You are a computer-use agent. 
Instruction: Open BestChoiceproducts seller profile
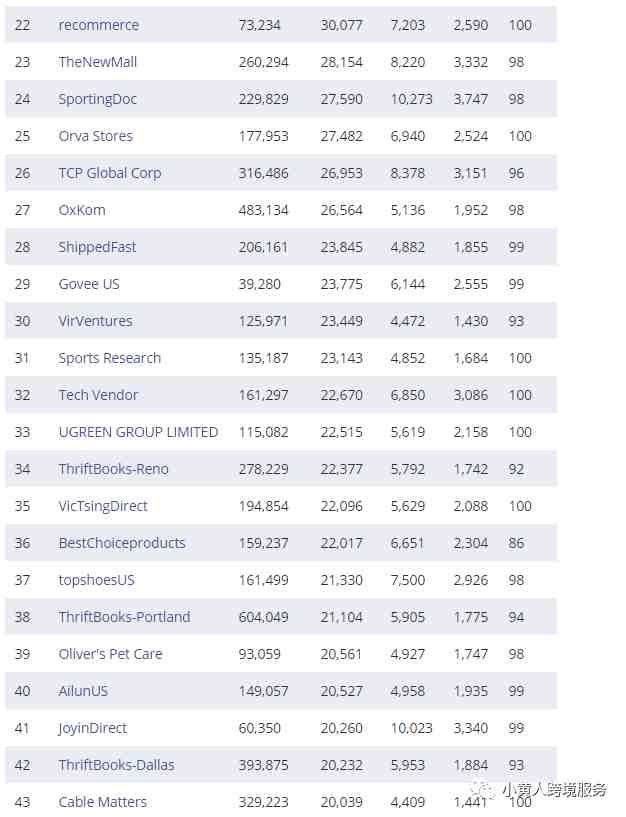122,543
